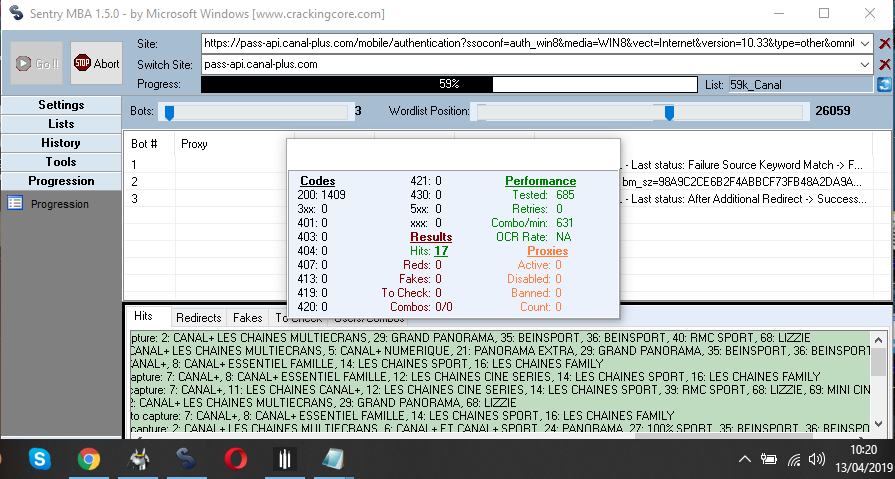This screenshot has width=895, height=479.
Task: Click the STOP Abort button
Action: click(96, 63)
